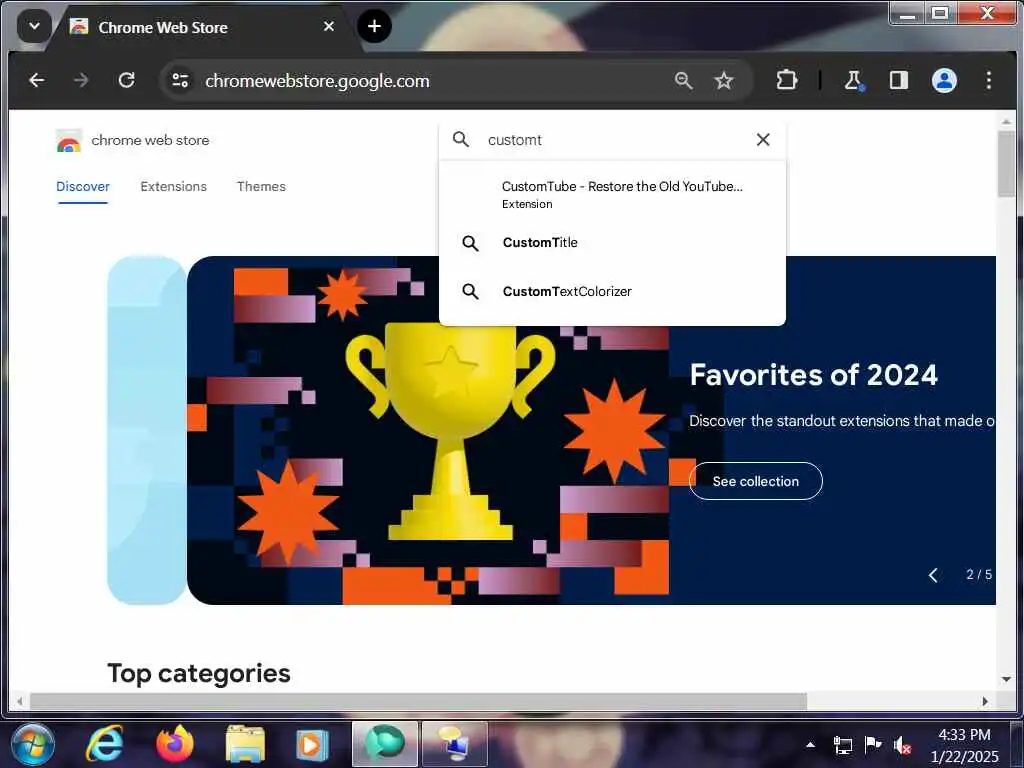Focus the search field containing 'customt'
Image resolution: width=1024 pixels, height=768 pixels.
pos(614,140)
